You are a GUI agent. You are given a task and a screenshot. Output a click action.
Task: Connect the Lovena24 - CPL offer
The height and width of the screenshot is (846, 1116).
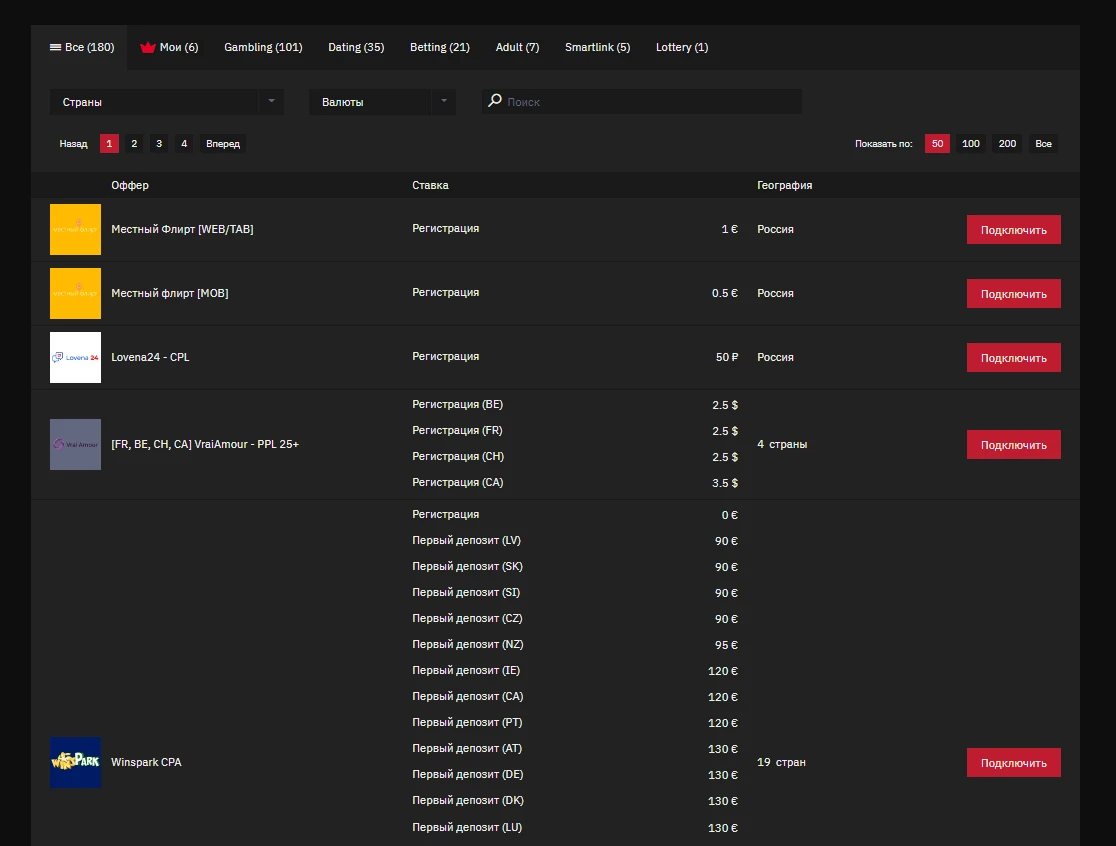click(1014, 358)
